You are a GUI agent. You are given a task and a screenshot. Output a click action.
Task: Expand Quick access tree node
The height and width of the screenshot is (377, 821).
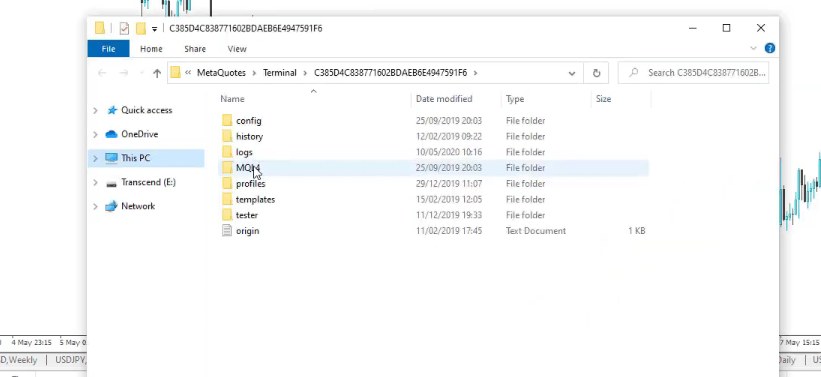point(95,110)
